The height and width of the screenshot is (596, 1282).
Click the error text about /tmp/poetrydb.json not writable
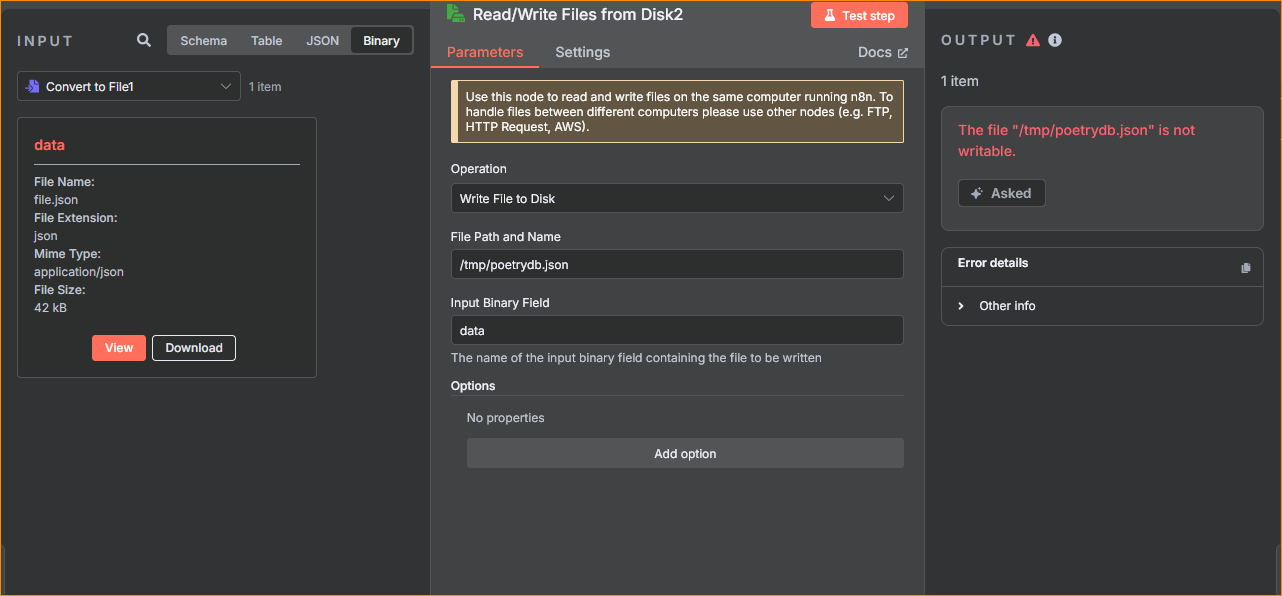pos(1076,141)
